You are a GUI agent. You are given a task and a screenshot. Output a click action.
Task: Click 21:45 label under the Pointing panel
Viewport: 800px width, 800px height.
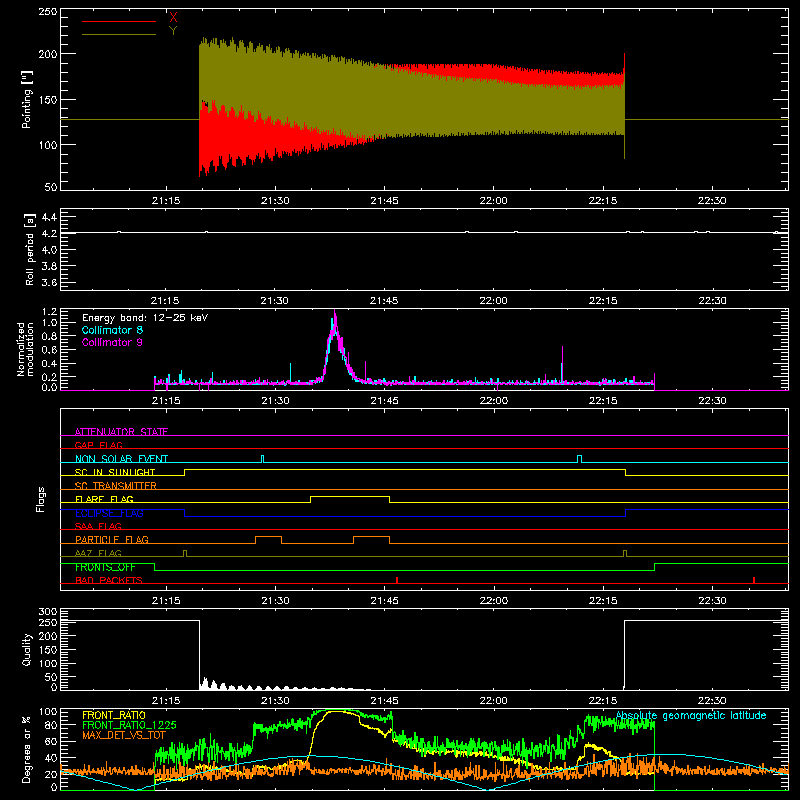[384, 201]
